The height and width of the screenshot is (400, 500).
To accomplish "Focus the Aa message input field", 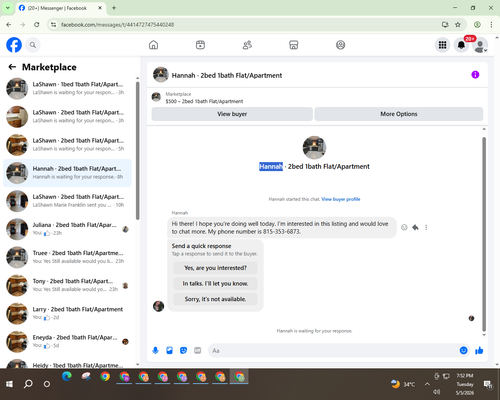I will click(333, 351).
